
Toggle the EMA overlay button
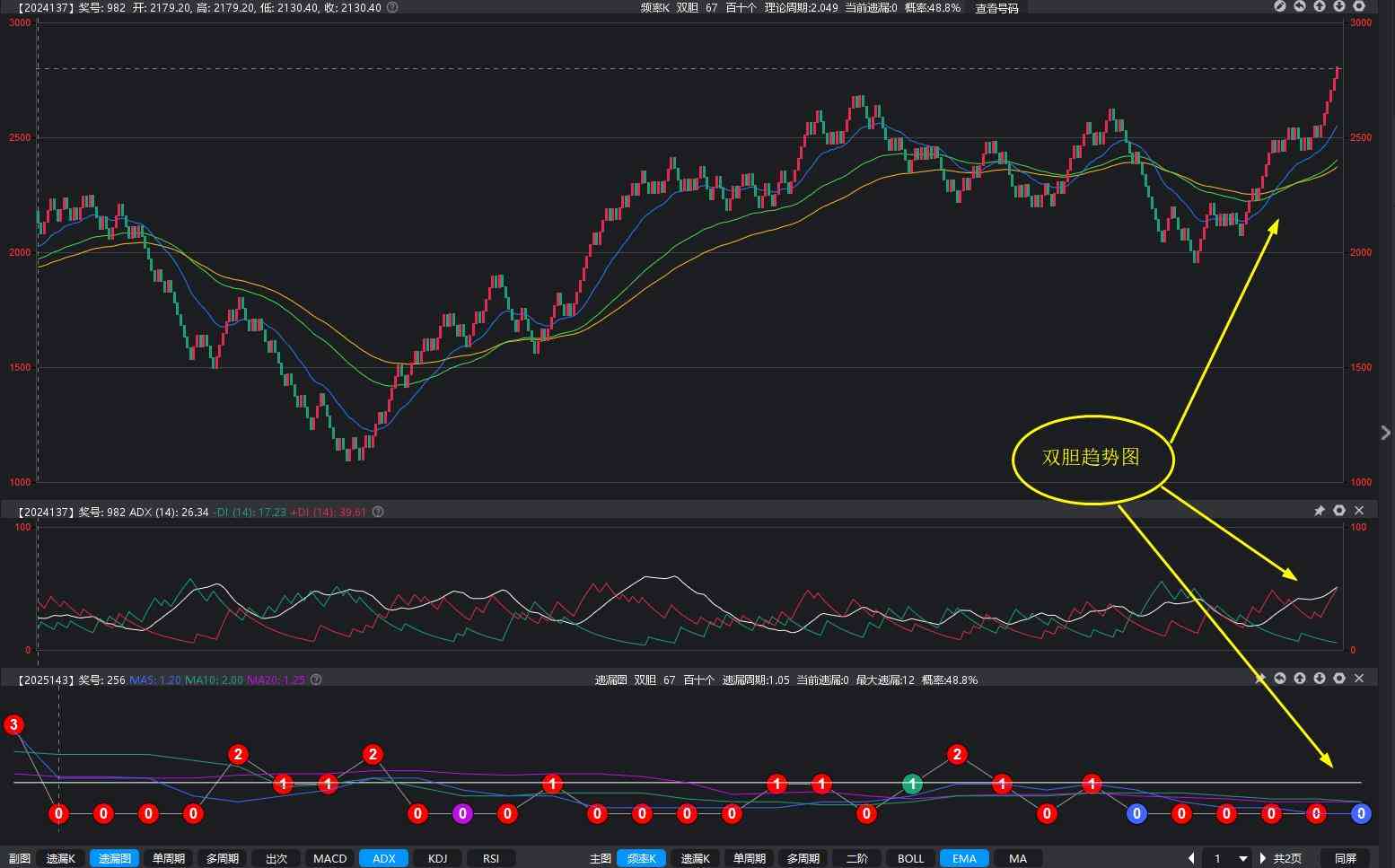click(965, 859)
